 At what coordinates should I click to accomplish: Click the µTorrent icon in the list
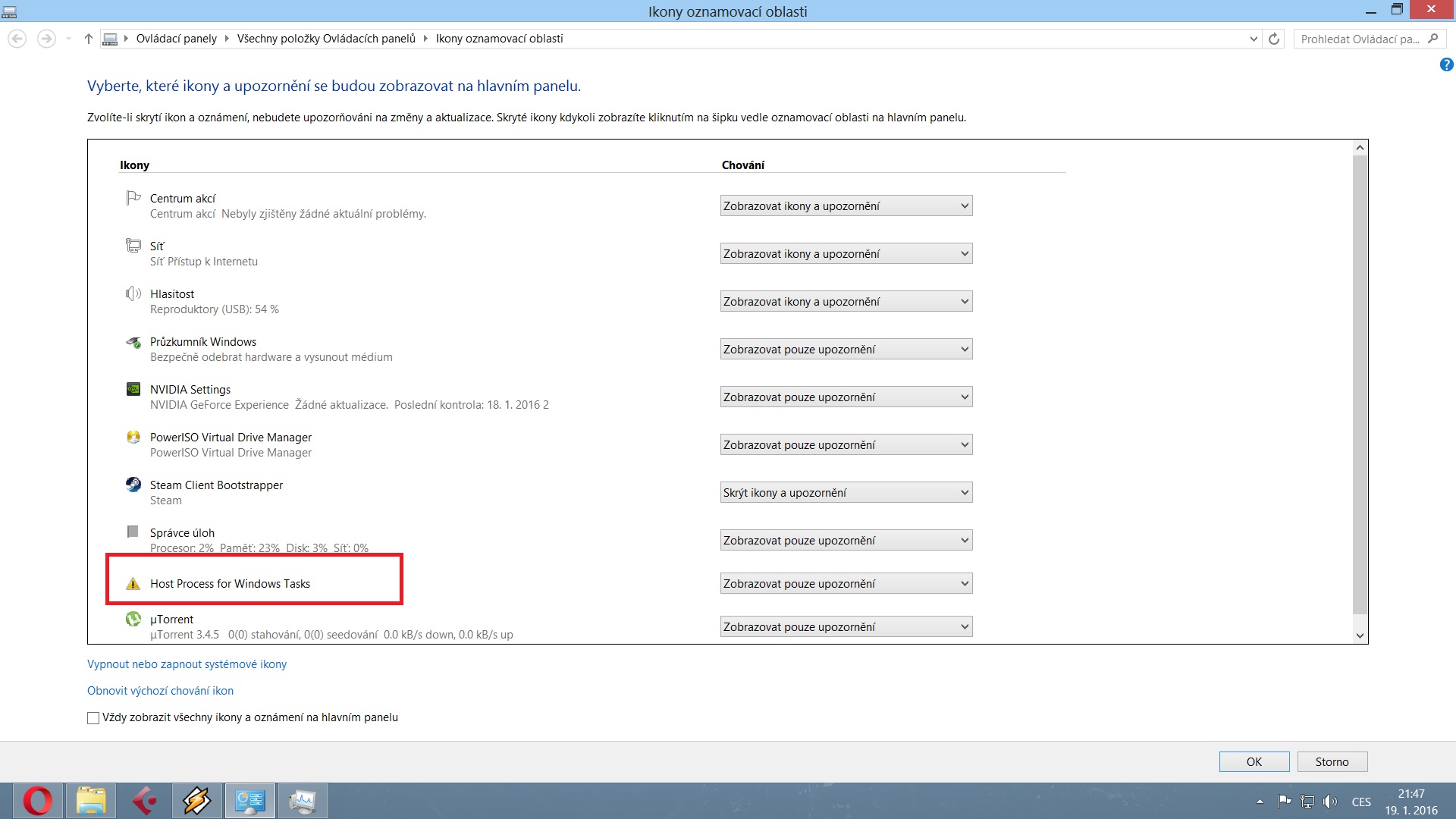tap(133, 620)
